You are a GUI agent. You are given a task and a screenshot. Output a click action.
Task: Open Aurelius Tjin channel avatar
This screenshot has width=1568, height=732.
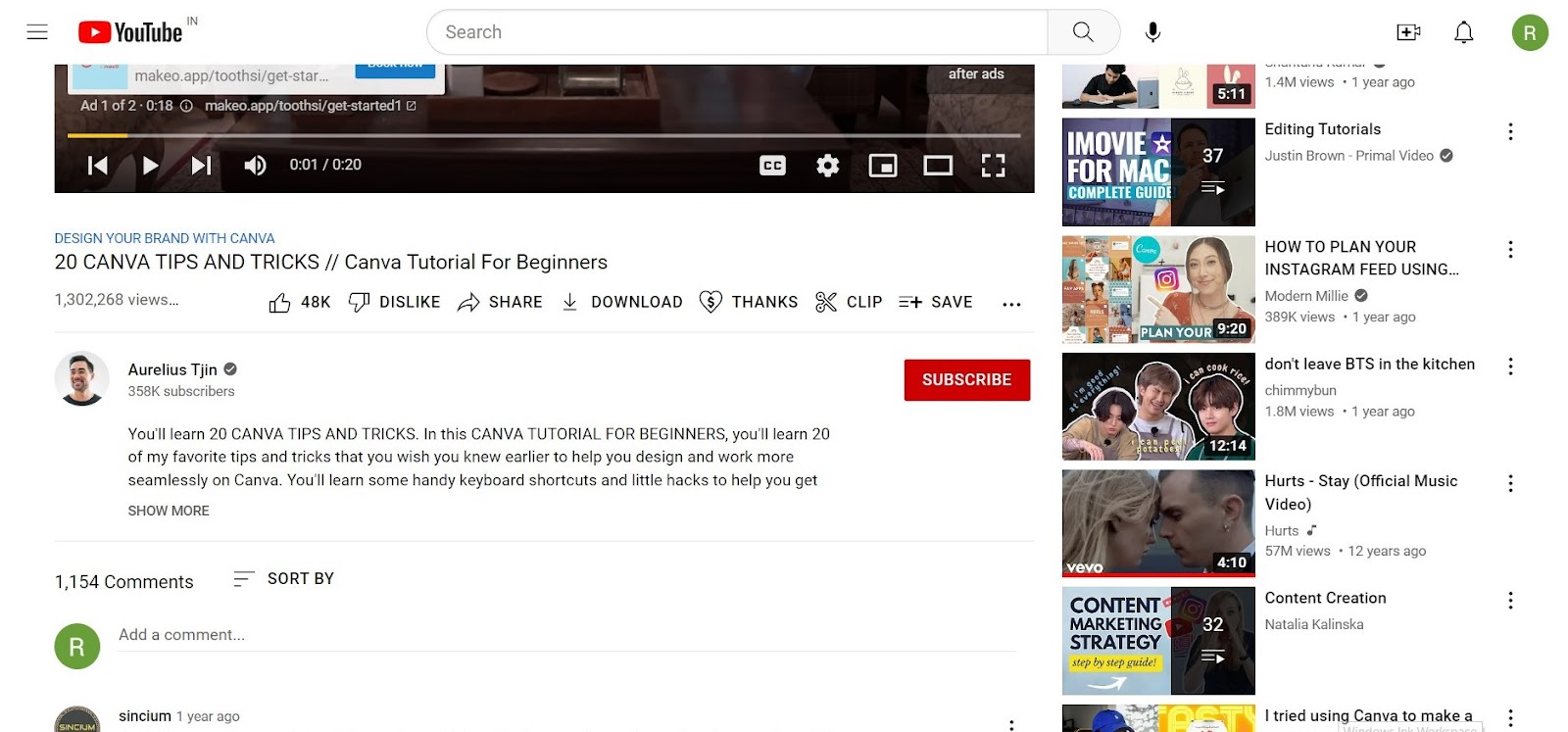81,378
